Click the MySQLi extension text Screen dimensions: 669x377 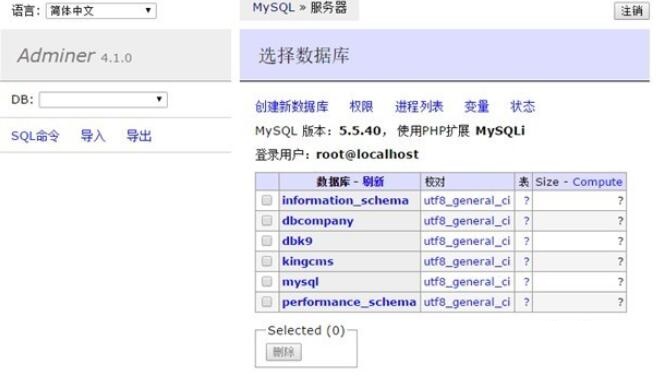pos(500,131)
